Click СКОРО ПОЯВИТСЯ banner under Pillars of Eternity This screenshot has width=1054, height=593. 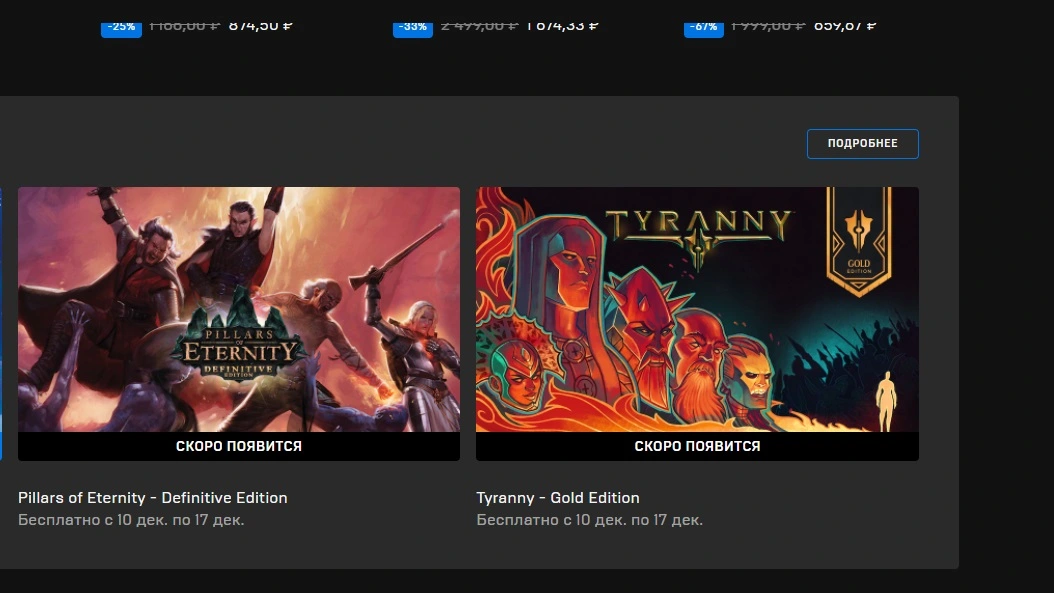pyautogui.click(x=239, y=446)
